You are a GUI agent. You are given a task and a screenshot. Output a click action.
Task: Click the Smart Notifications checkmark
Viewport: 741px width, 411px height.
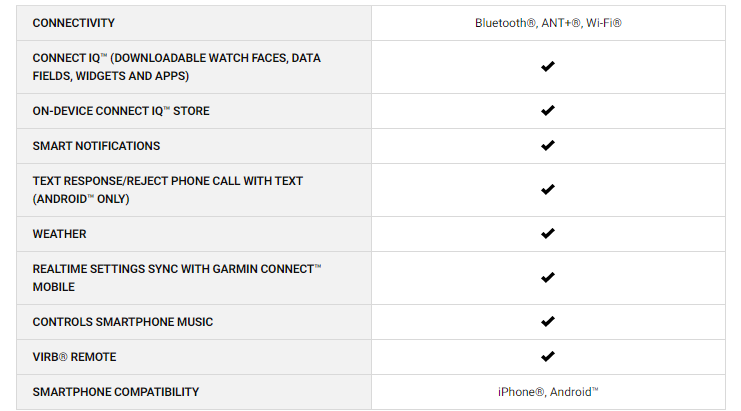547,146
